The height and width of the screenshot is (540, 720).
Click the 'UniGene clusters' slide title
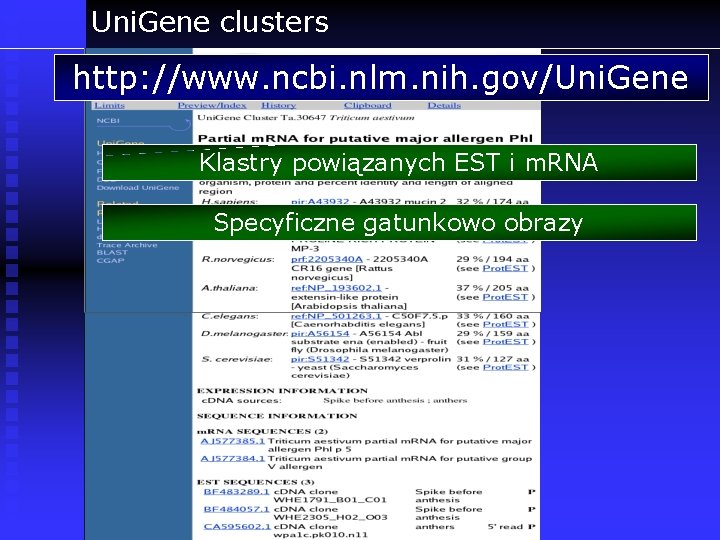coord(210,22)
